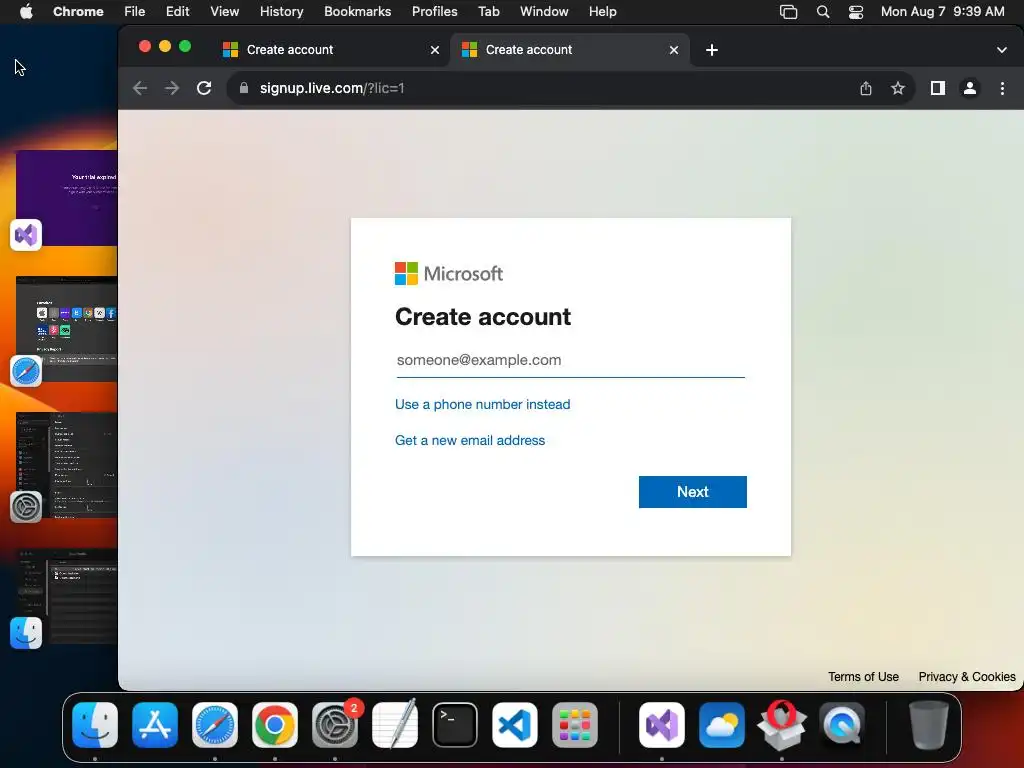
Task: Open Launchpad from the Dock
Action: click(x=575, y=725)
